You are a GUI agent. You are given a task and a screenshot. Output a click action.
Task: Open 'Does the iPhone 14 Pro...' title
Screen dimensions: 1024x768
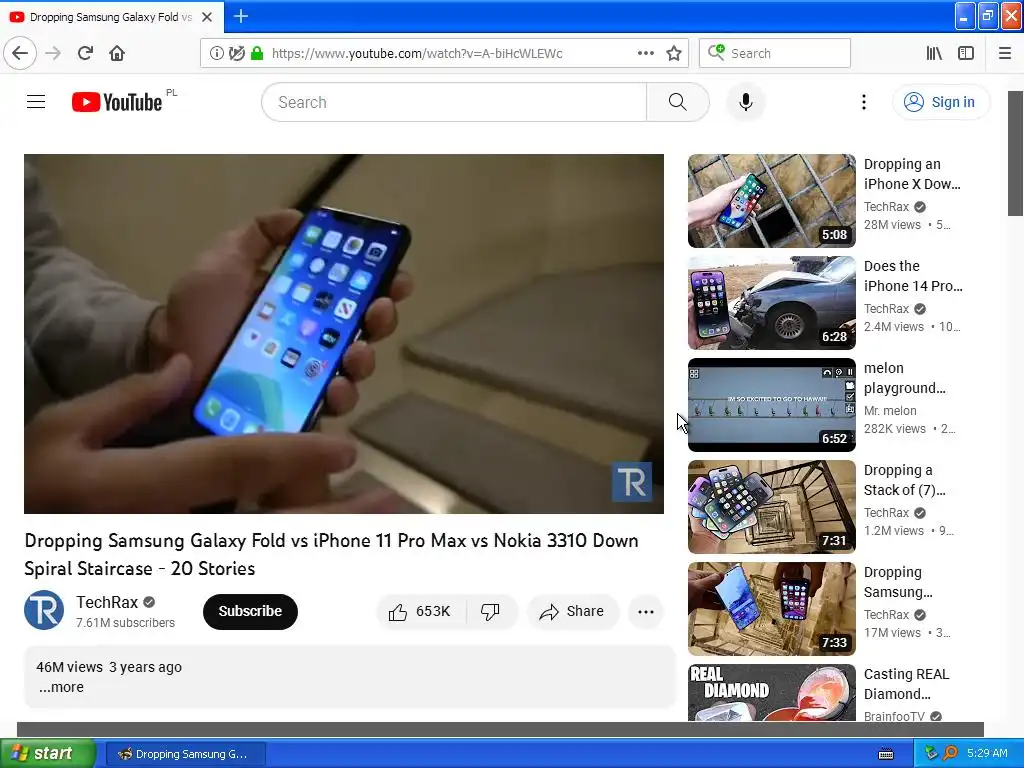point(913,276)
